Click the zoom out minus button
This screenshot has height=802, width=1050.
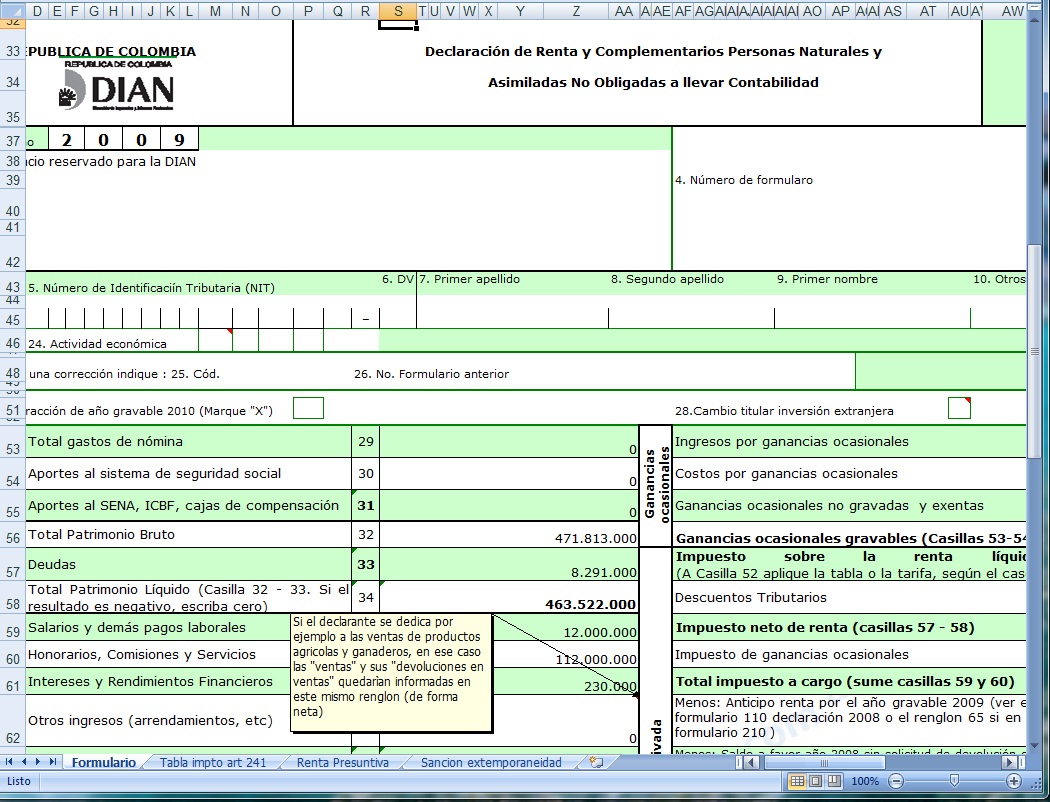(x=896, y=781)
